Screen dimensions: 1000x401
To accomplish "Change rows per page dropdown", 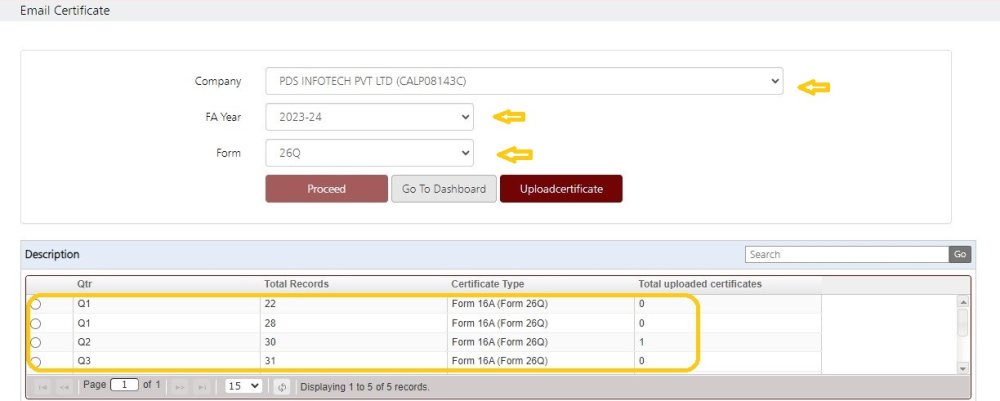I will pyautogui.click(x=244, y=386).
